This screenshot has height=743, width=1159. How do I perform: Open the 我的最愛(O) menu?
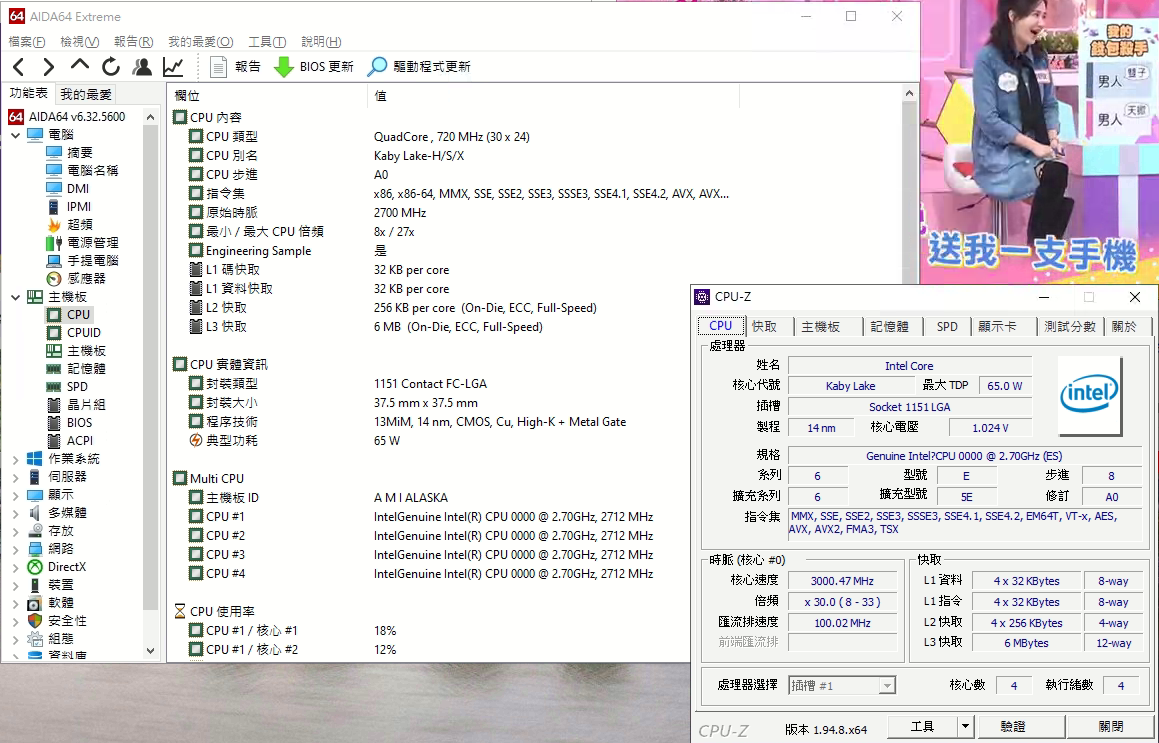(200, 41)
